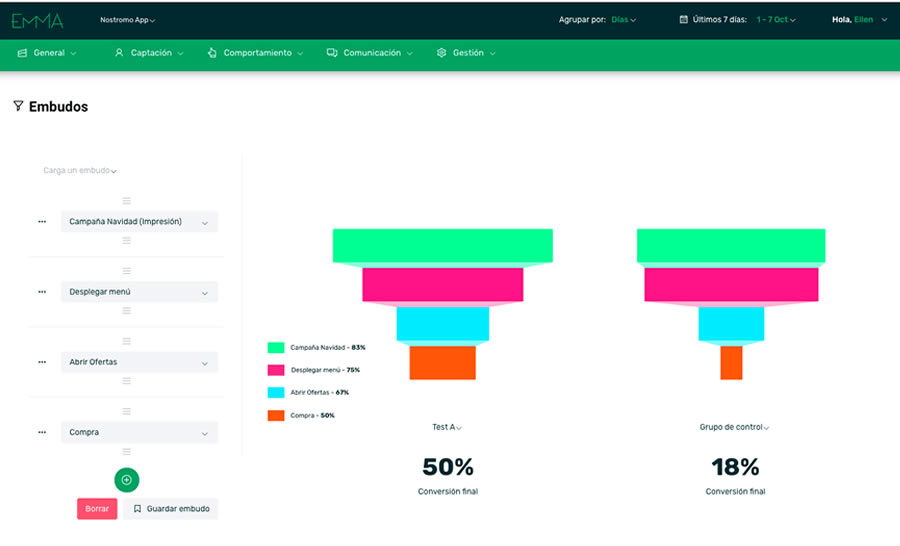Open the Nostromo App selector

pos(128,20)
